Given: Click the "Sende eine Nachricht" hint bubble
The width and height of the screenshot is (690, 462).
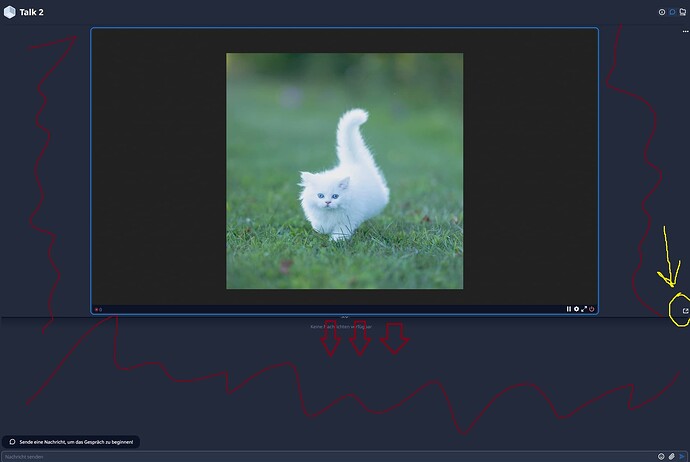Looking at the screenshot, I should tap(70, 441).
